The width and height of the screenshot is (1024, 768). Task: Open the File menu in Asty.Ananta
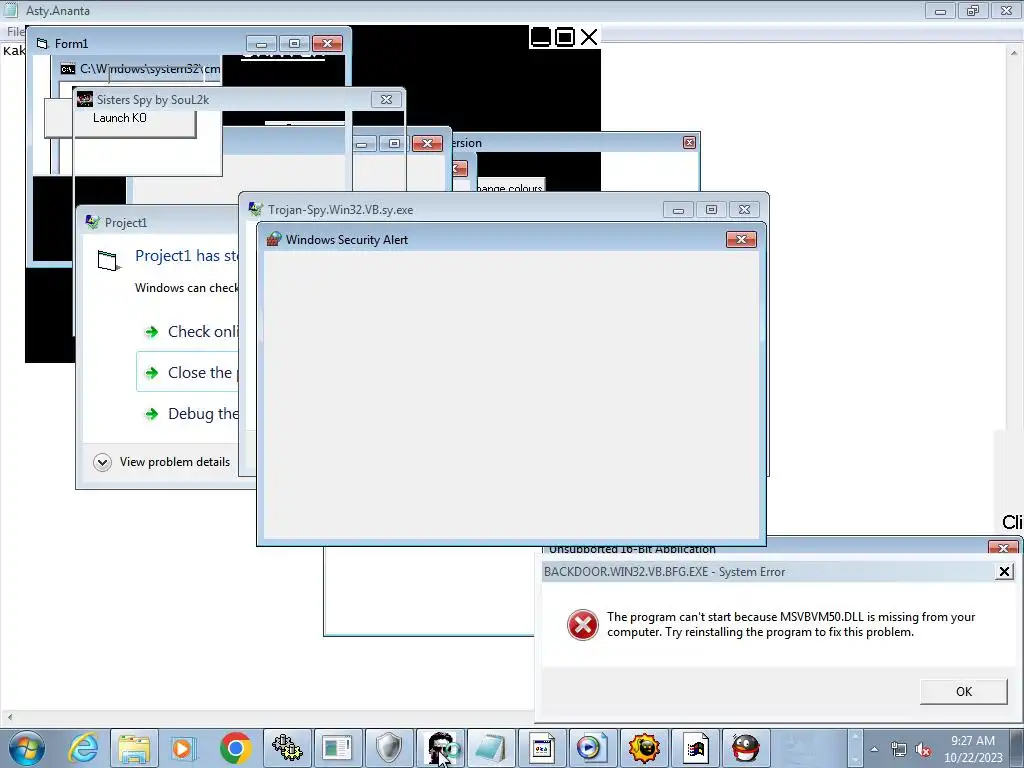(16, 31)
